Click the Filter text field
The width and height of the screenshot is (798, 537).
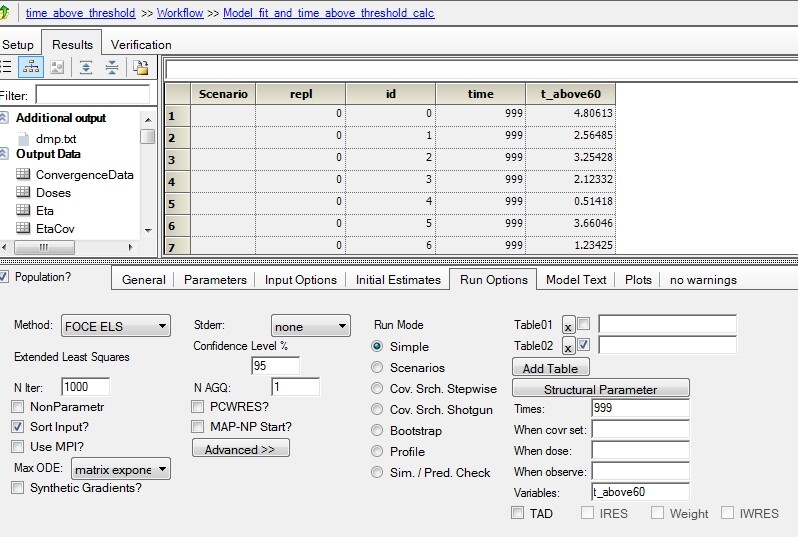(x=93, y=95)
